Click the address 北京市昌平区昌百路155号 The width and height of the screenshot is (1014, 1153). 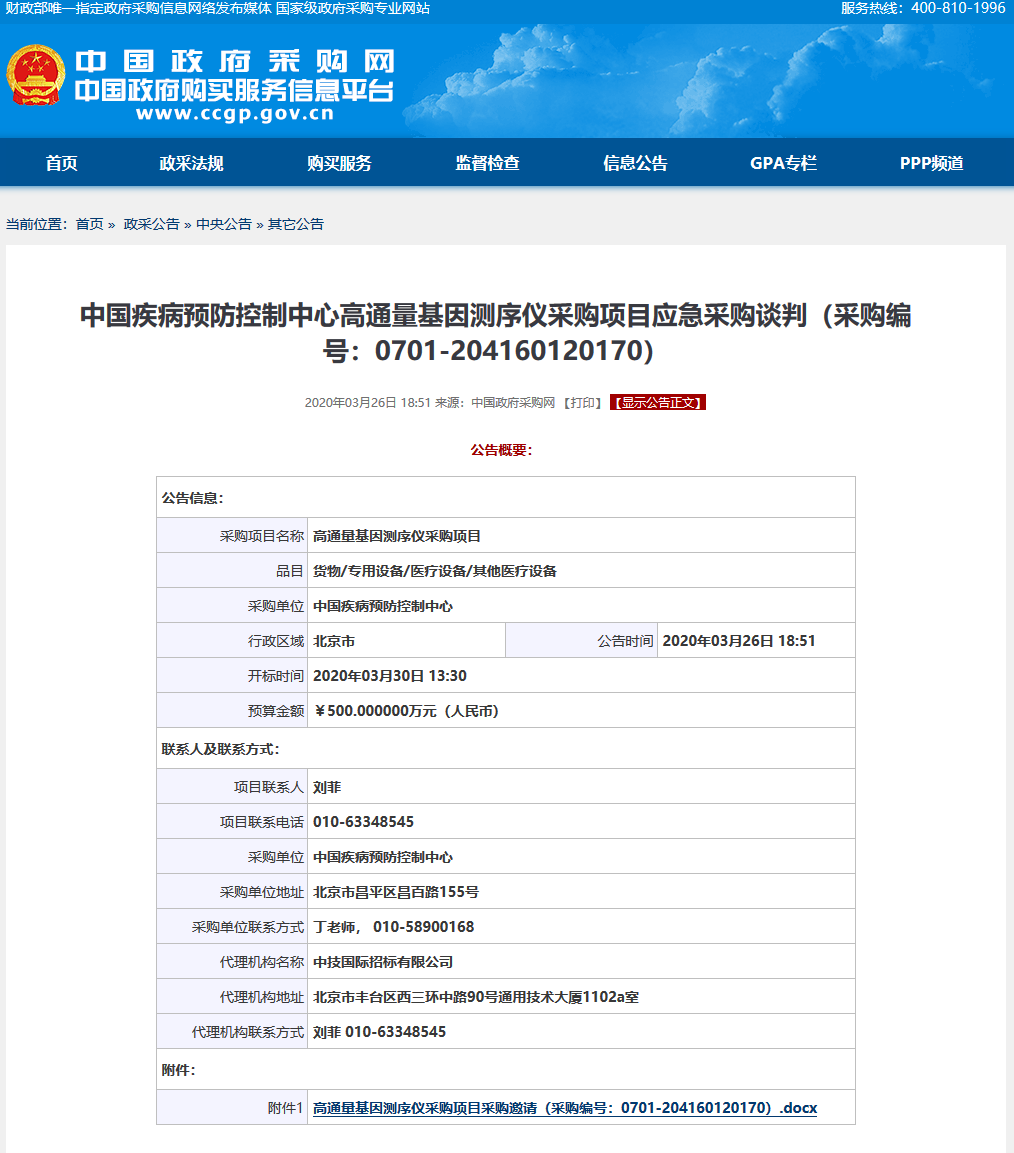tap(396, 892)
